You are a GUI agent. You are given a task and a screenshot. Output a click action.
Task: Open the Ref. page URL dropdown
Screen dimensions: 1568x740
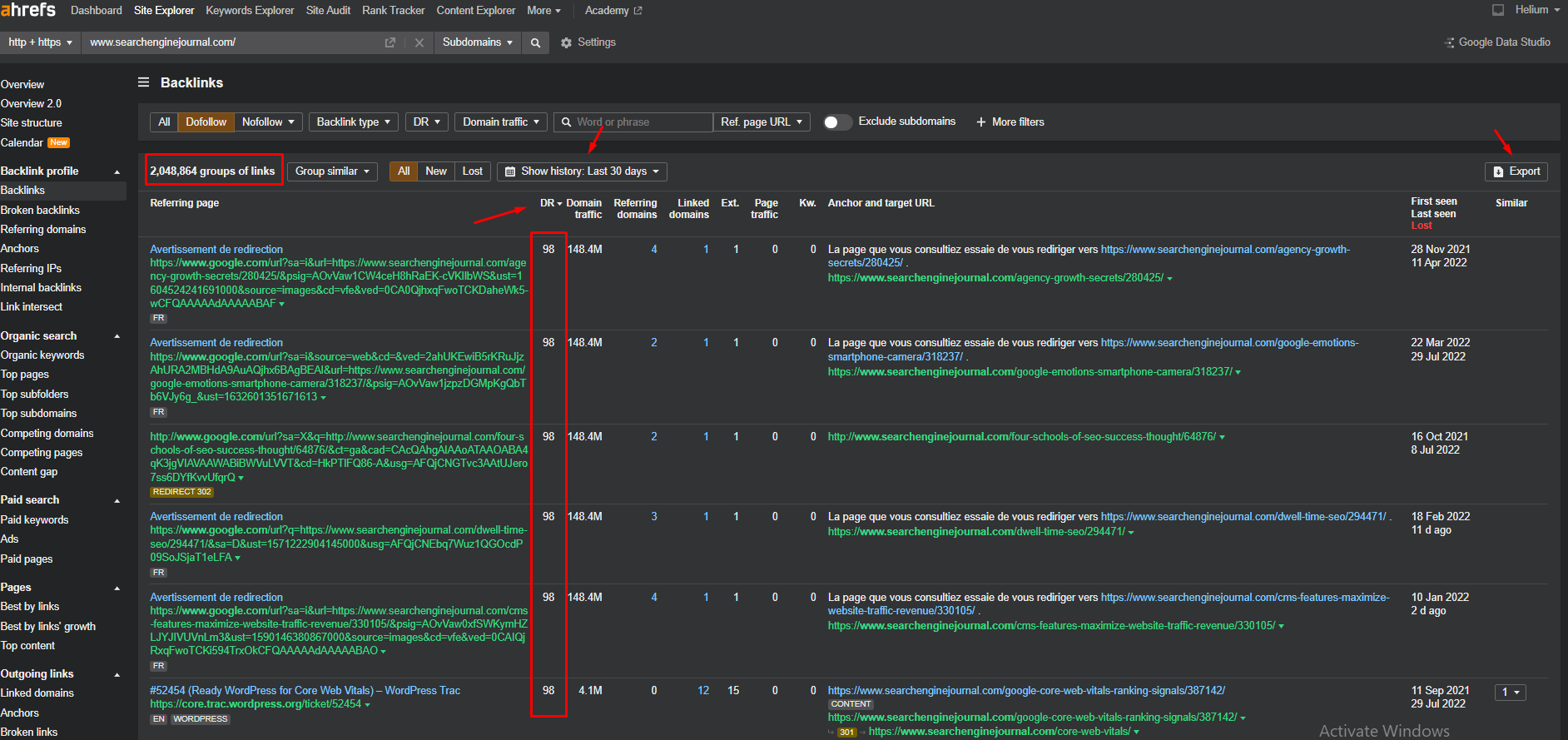pyautogui.click(x=762, y=122)
